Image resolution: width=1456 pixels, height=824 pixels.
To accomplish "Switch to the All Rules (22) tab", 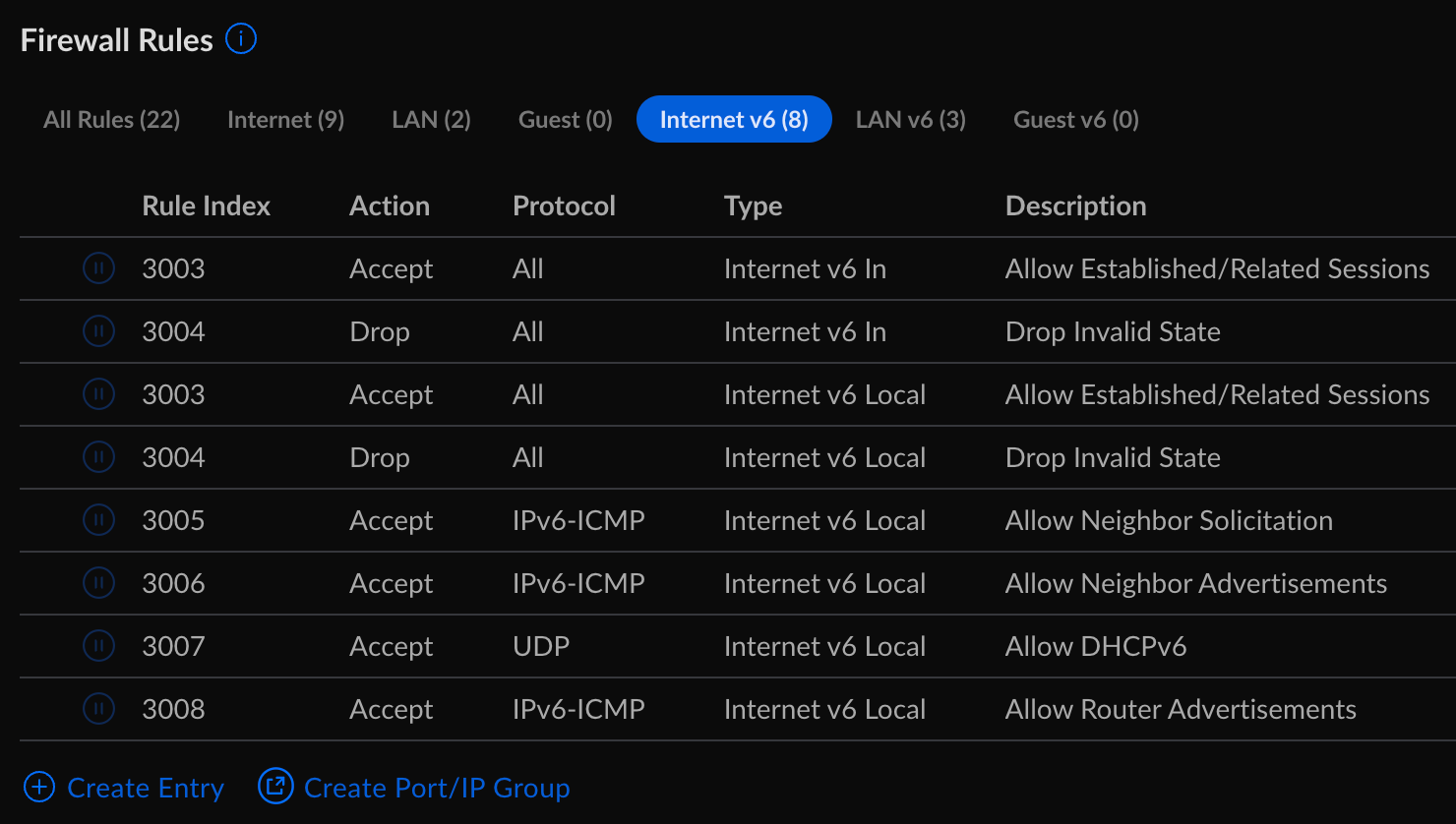I will (112, 120).
